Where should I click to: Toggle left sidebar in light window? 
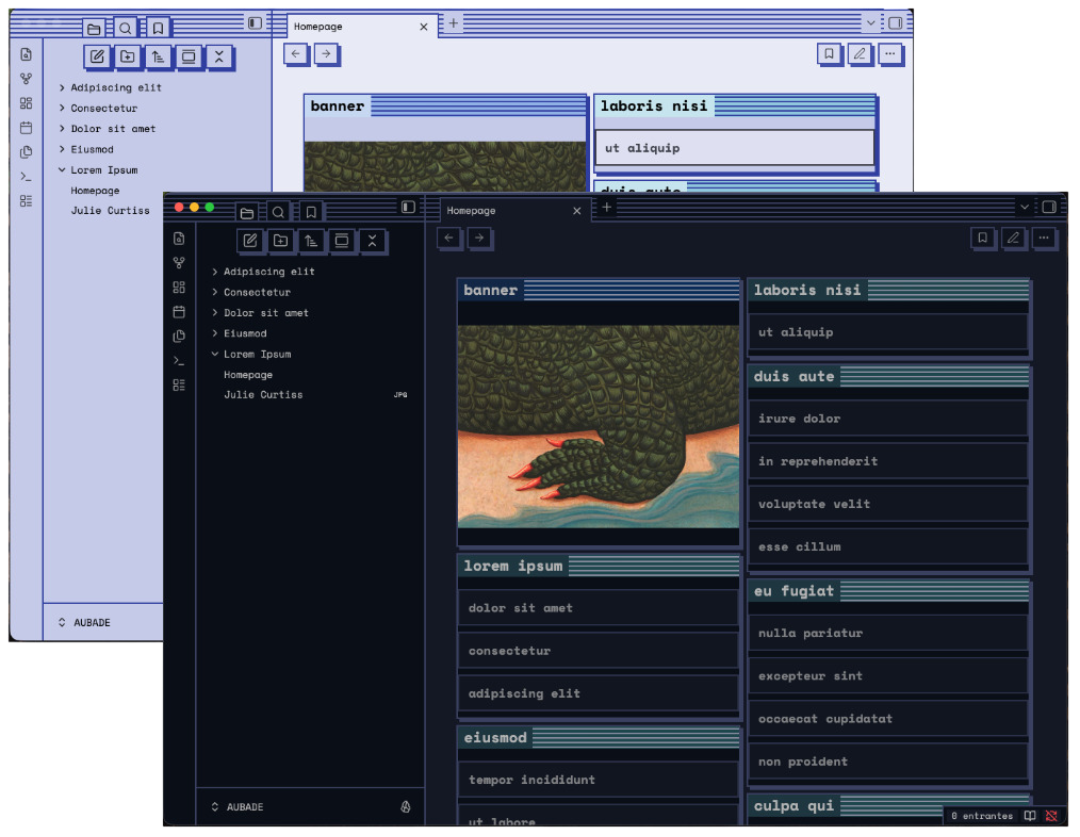click(x=255, y=23)
